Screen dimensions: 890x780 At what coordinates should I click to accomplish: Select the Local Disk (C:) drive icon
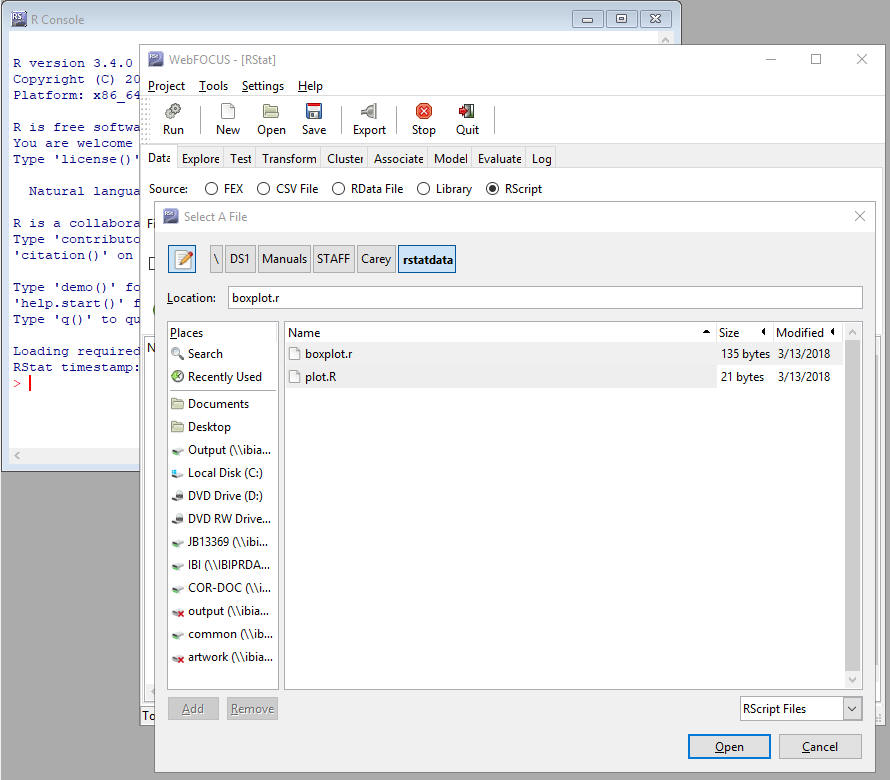[178, 473]
